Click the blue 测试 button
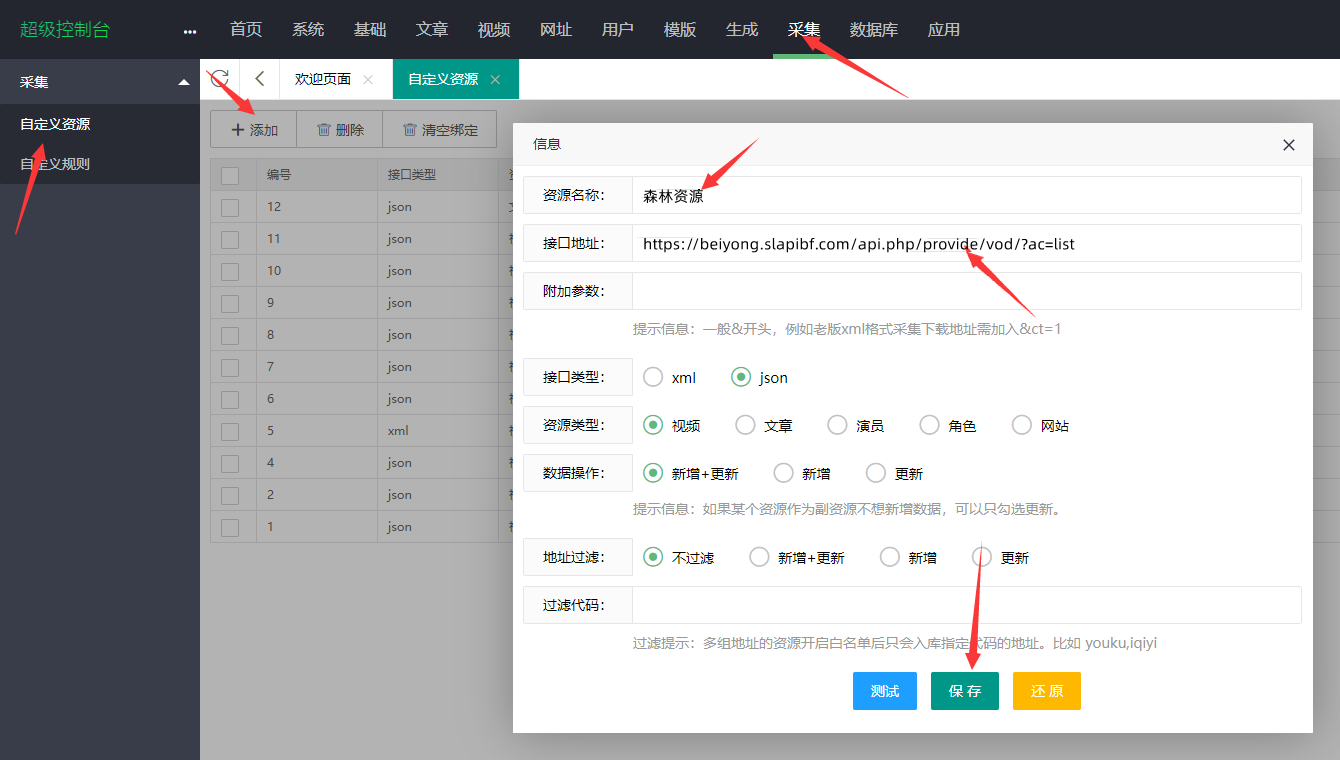The image size is (1340, 760). (x=885, y=691)
